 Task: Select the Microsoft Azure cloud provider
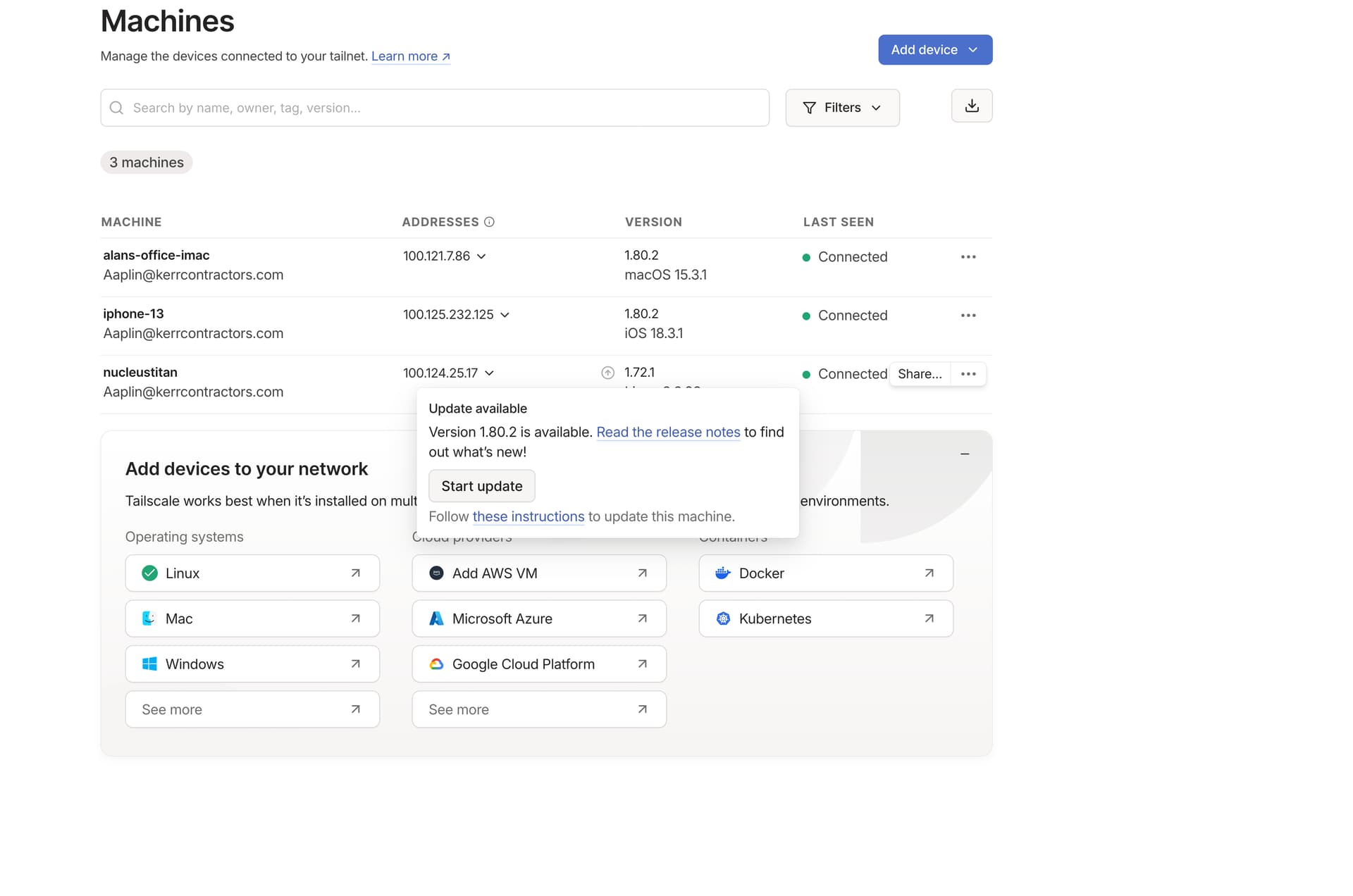[x=538, y=618]
